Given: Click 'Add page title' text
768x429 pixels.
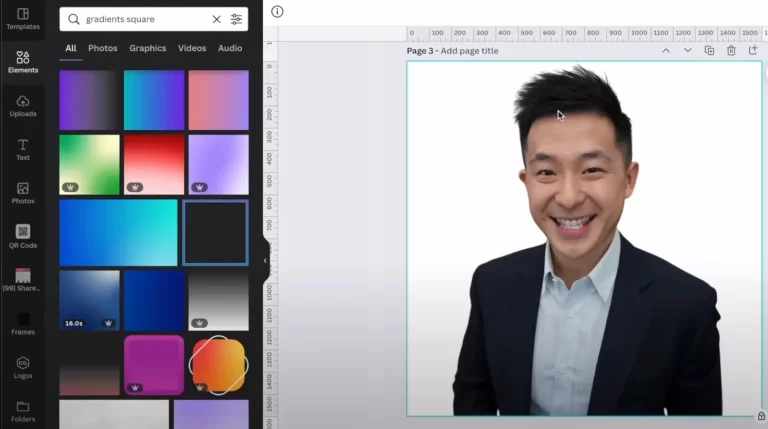Looking at the screenshot, I should coord(469,51).
